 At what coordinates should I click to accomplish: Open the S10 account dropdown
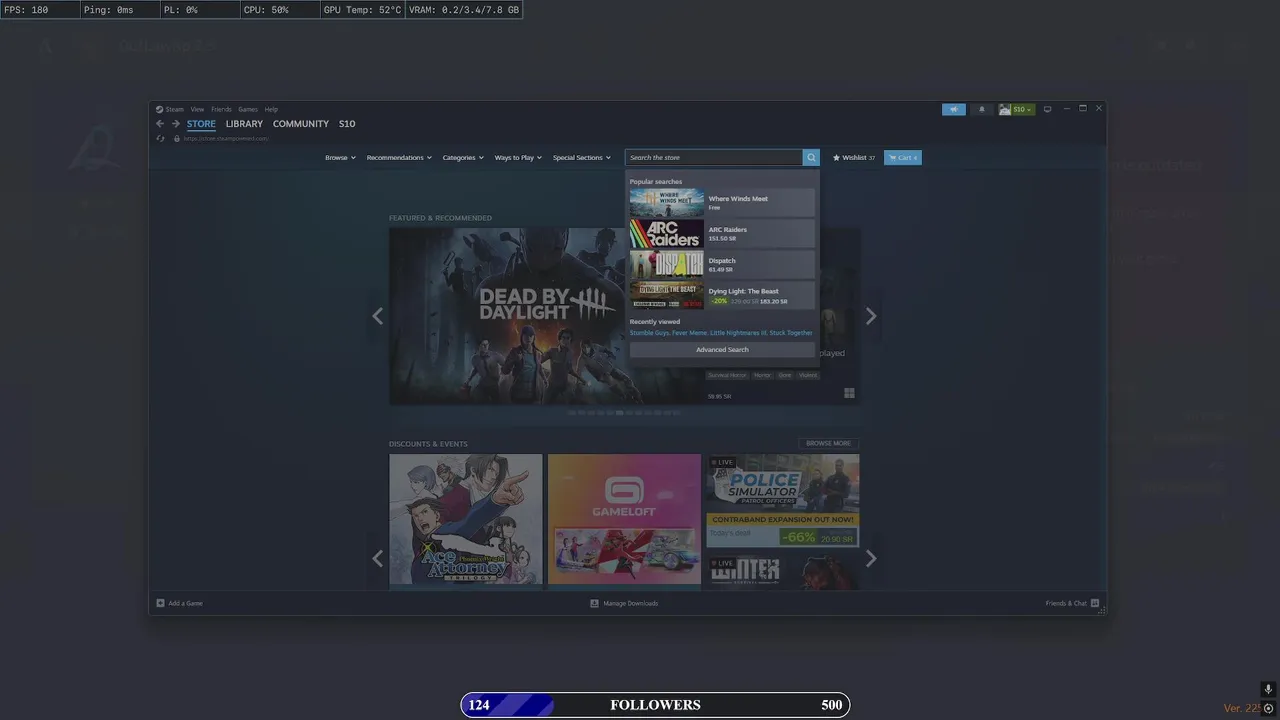[1016, 109]
